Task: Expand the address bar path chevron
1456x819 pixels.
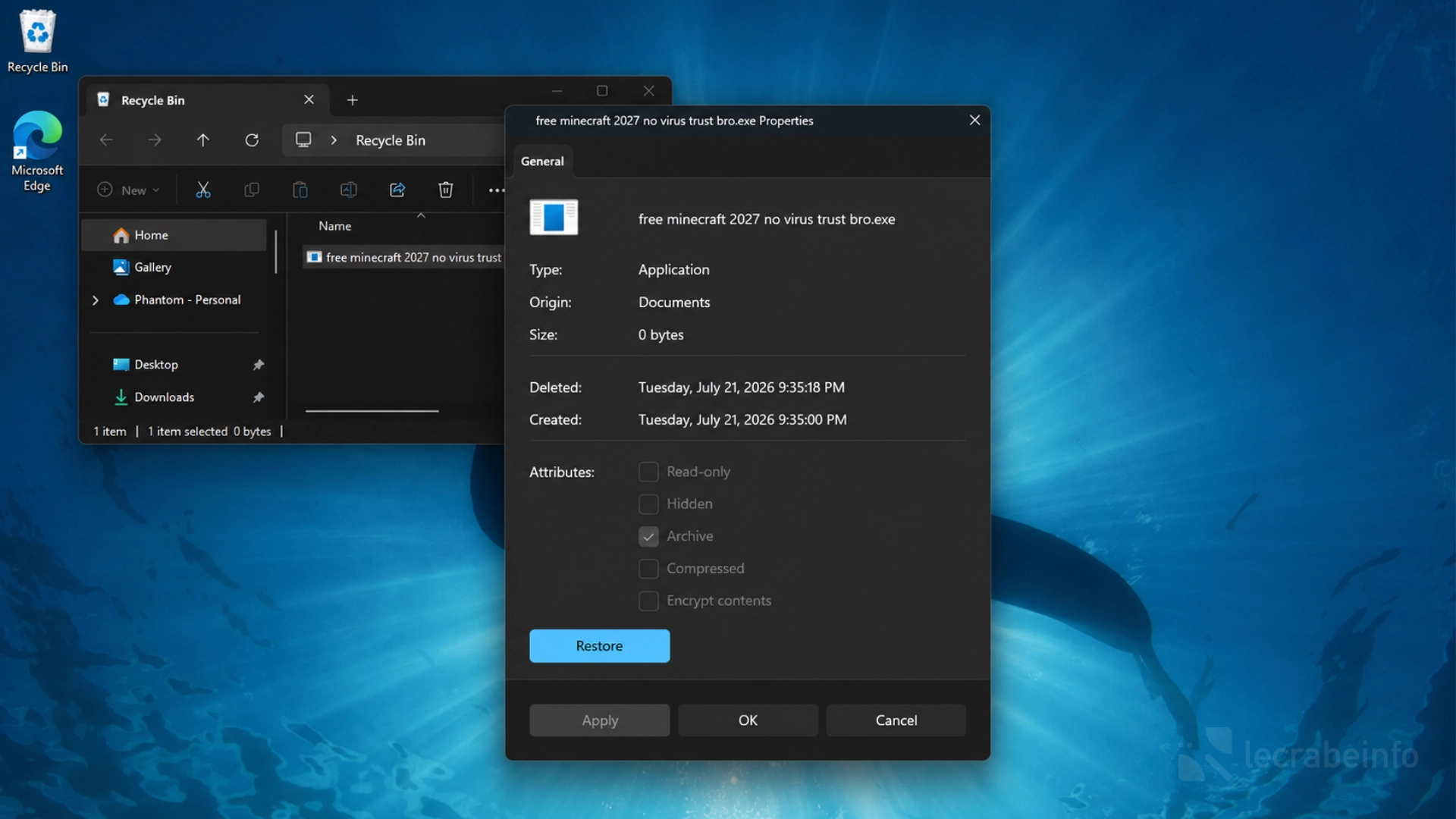Action: click(x=334, y=140)
